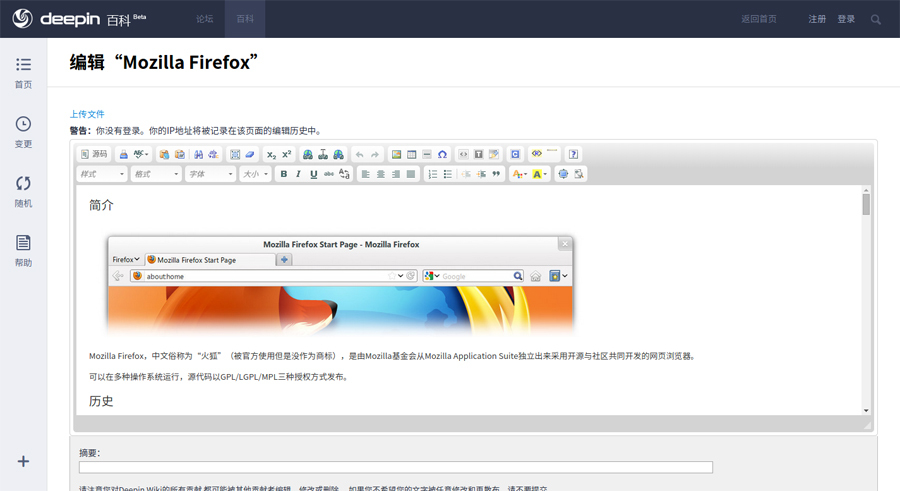
Task: Click the eraser remove format icon
Action: [250, 154]
